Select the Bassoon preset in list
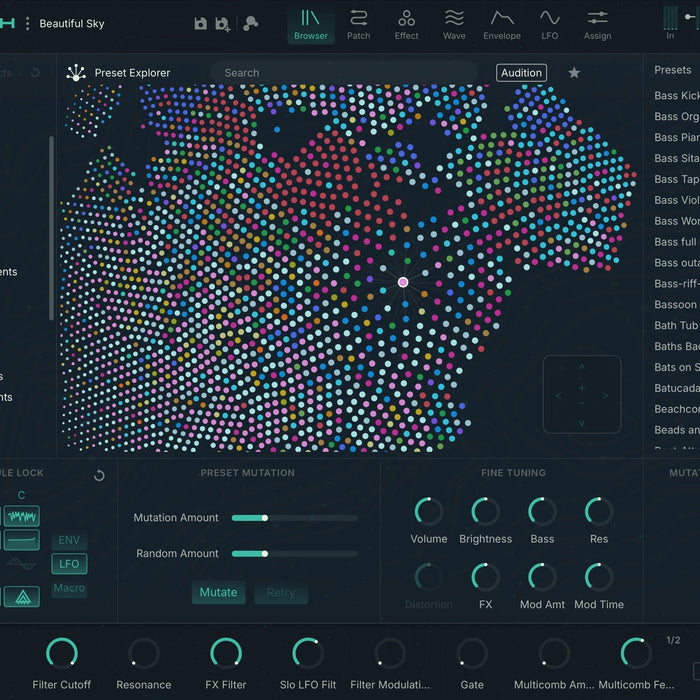The height and width of the screenshot is (700, 700). pos(677,304)
